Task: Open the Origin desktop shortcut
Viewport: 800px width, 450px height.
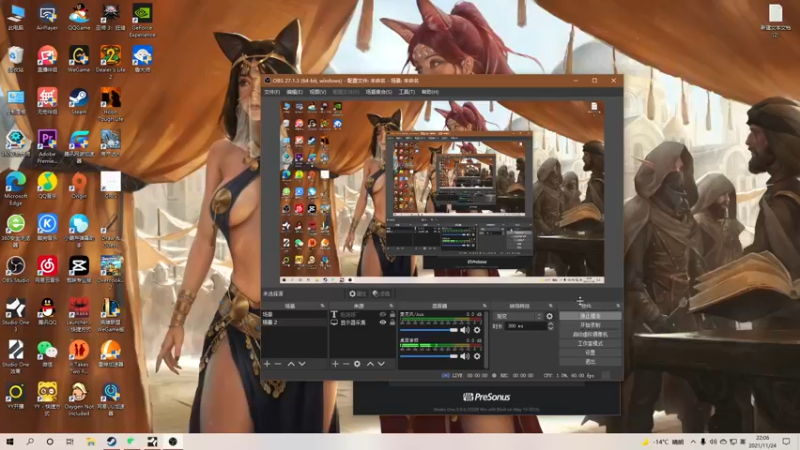Action: pos(79,186)
